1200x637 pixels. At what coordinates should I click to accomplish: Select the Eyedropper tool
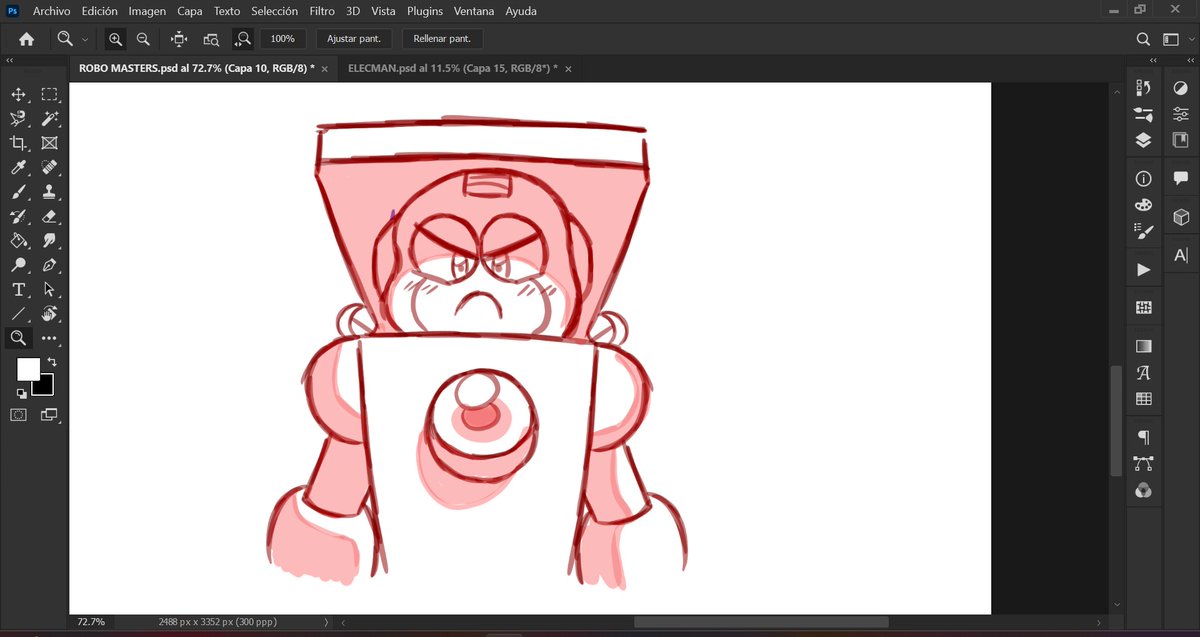click(18, 167)
